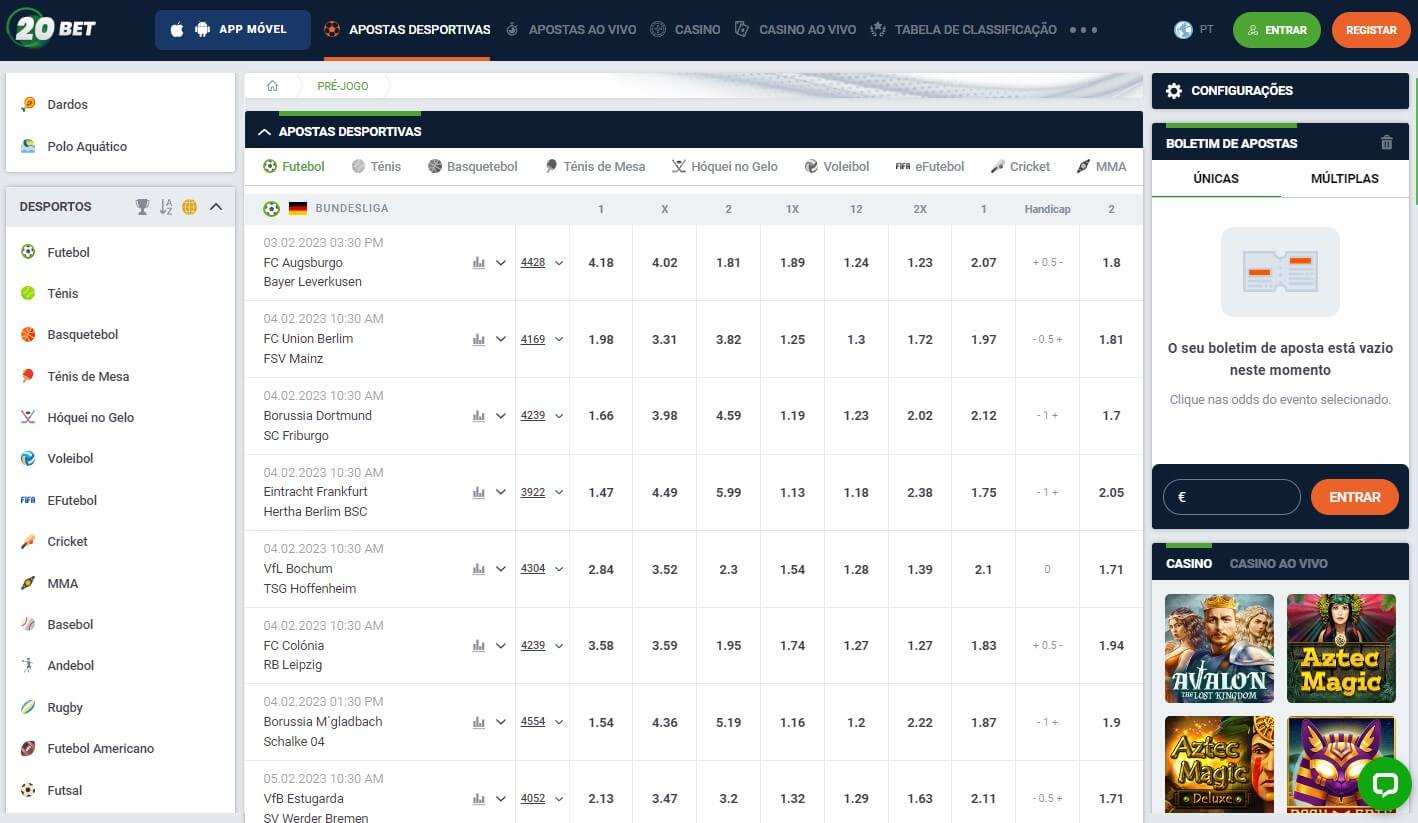This screenshot has width=1418, height=823.
Task: Click the Configurações gear icon
Action: click(x=1174, y=90)
